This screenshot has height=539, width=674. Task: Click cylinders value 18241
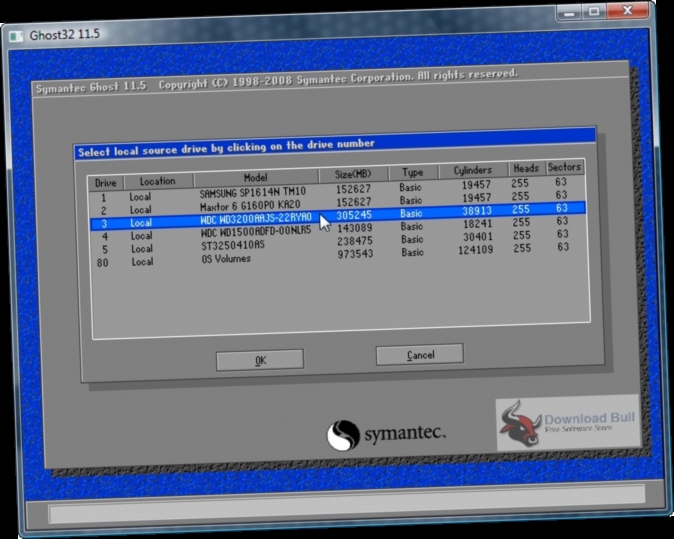[478, 224]
